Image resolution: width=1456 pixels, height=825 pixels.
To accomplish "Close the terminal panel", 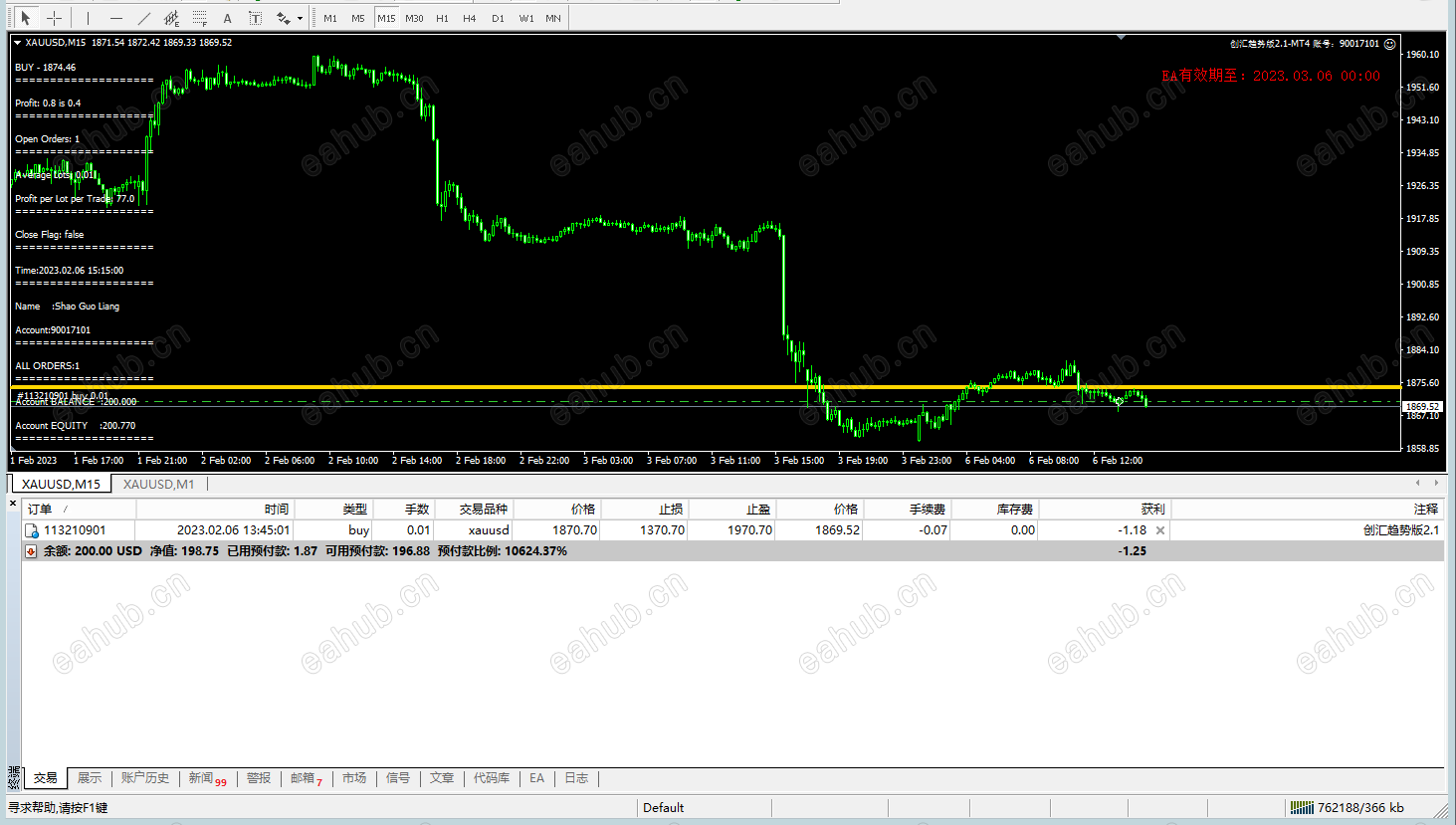I will click(x=13, y=504).
